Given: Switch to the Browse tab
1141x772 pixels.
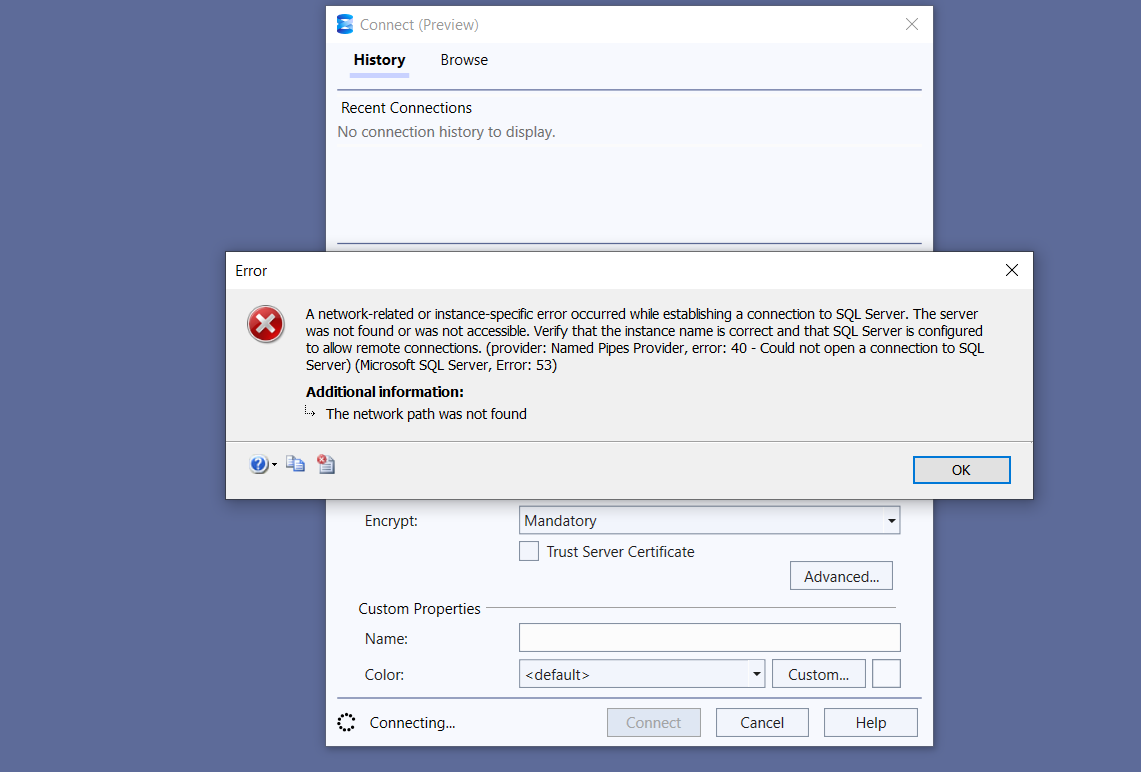Looking at the screenshot, I should [463, 60].
